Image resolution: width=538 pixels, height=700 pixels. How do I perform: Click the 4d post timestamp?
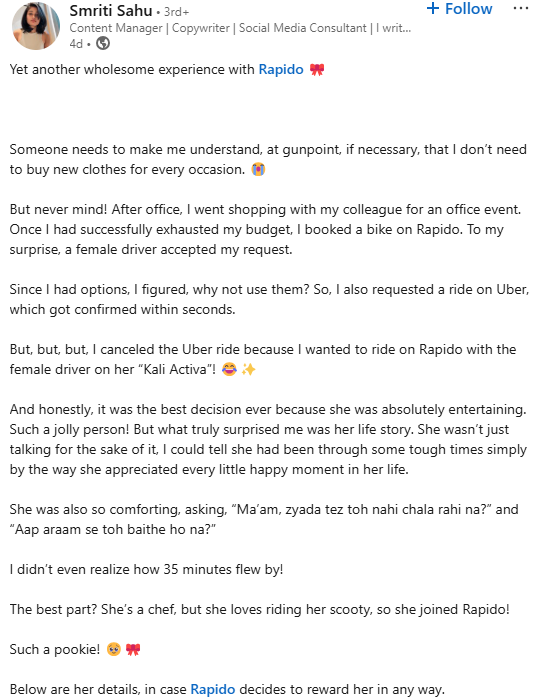tap(76, 44)
